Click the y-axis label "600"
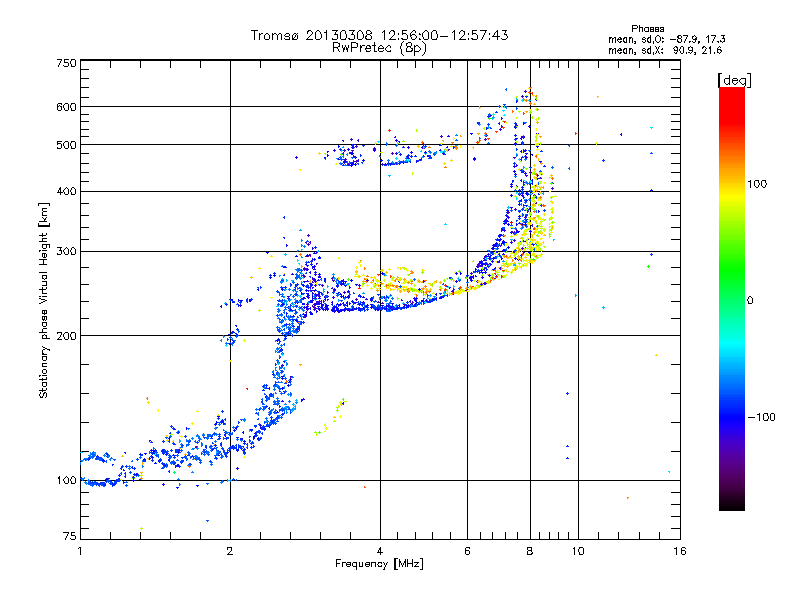Screen dimensions: 800x600 tap(66, 107)
